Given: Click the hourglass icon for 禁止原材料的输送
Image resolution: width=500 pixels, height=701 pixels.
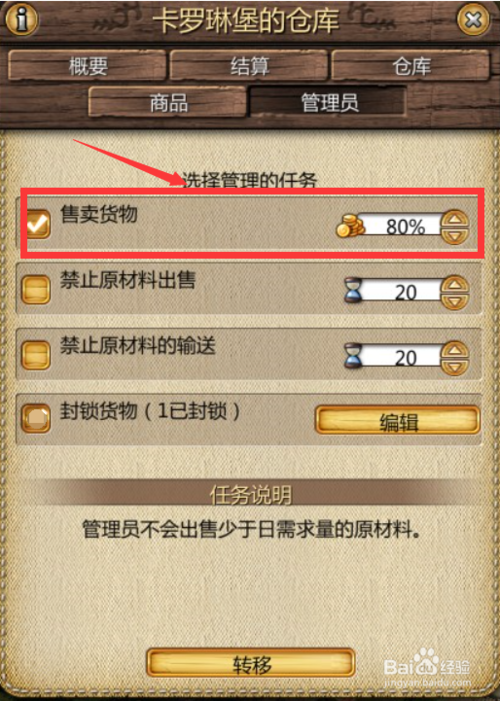Looking at the screenshot, I should pos(353,356).
